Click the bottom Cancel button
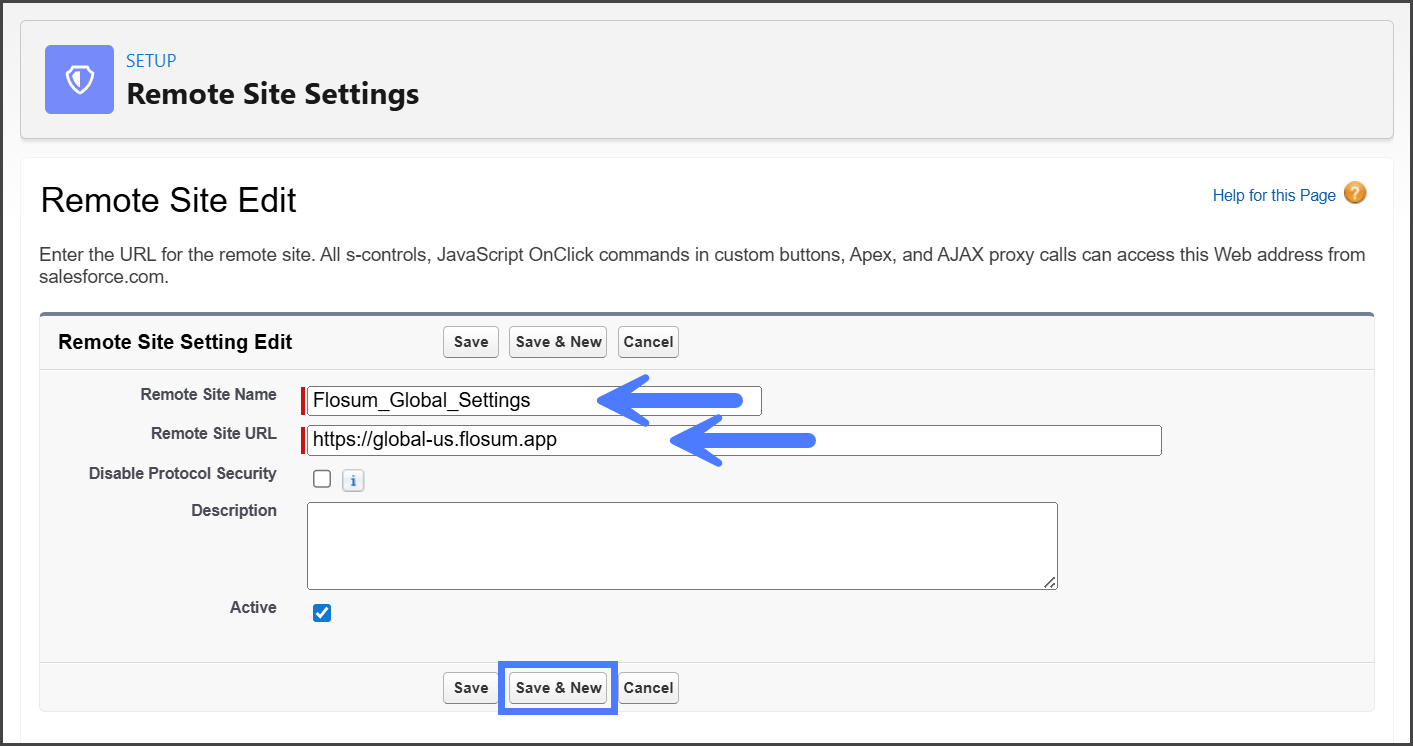 pos(648,688)
